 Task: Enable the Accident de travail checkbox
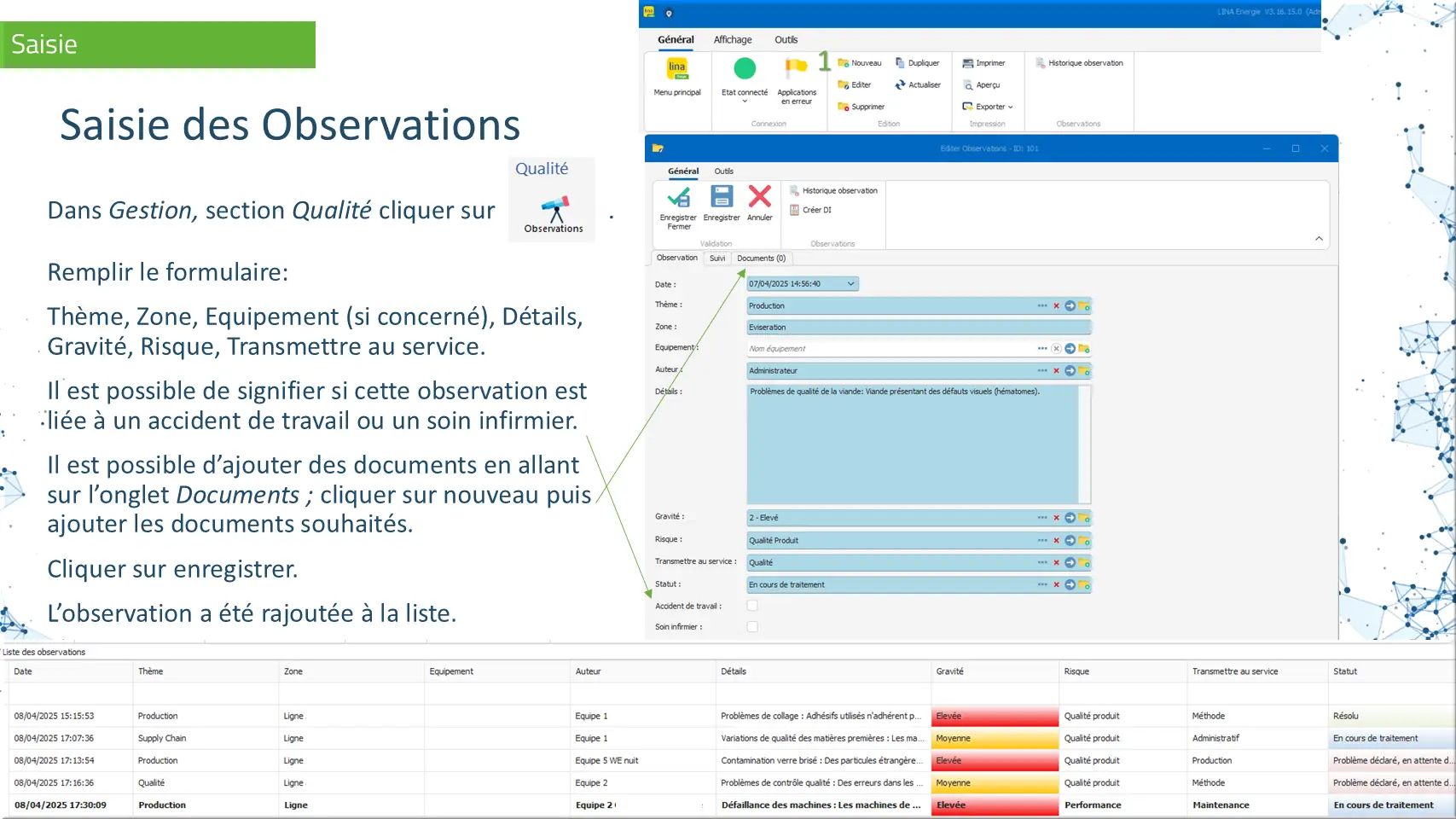point(752,606)
